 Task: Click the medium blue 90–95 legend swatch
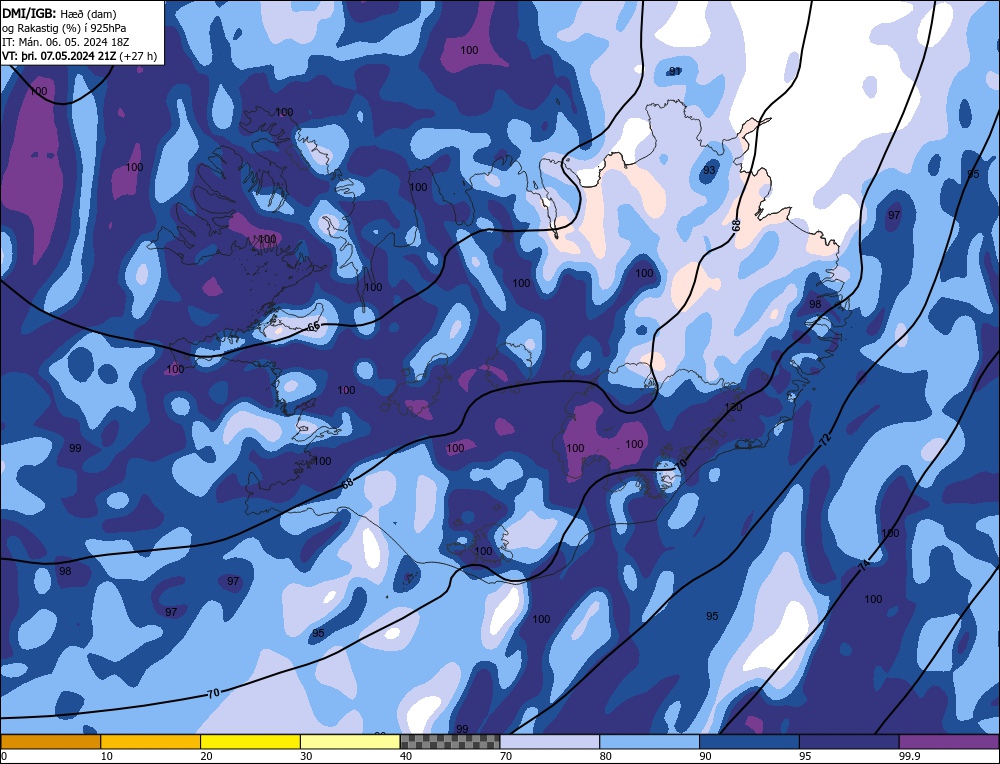(x=749, y=742)
